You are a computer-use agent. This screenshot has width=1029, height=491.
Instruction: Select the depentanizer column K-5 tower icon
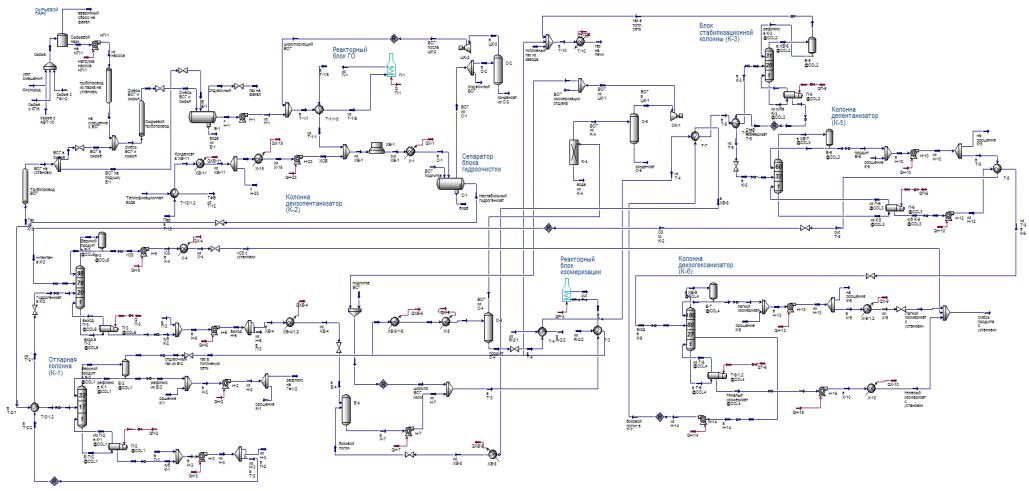click(x=778, y=176)
